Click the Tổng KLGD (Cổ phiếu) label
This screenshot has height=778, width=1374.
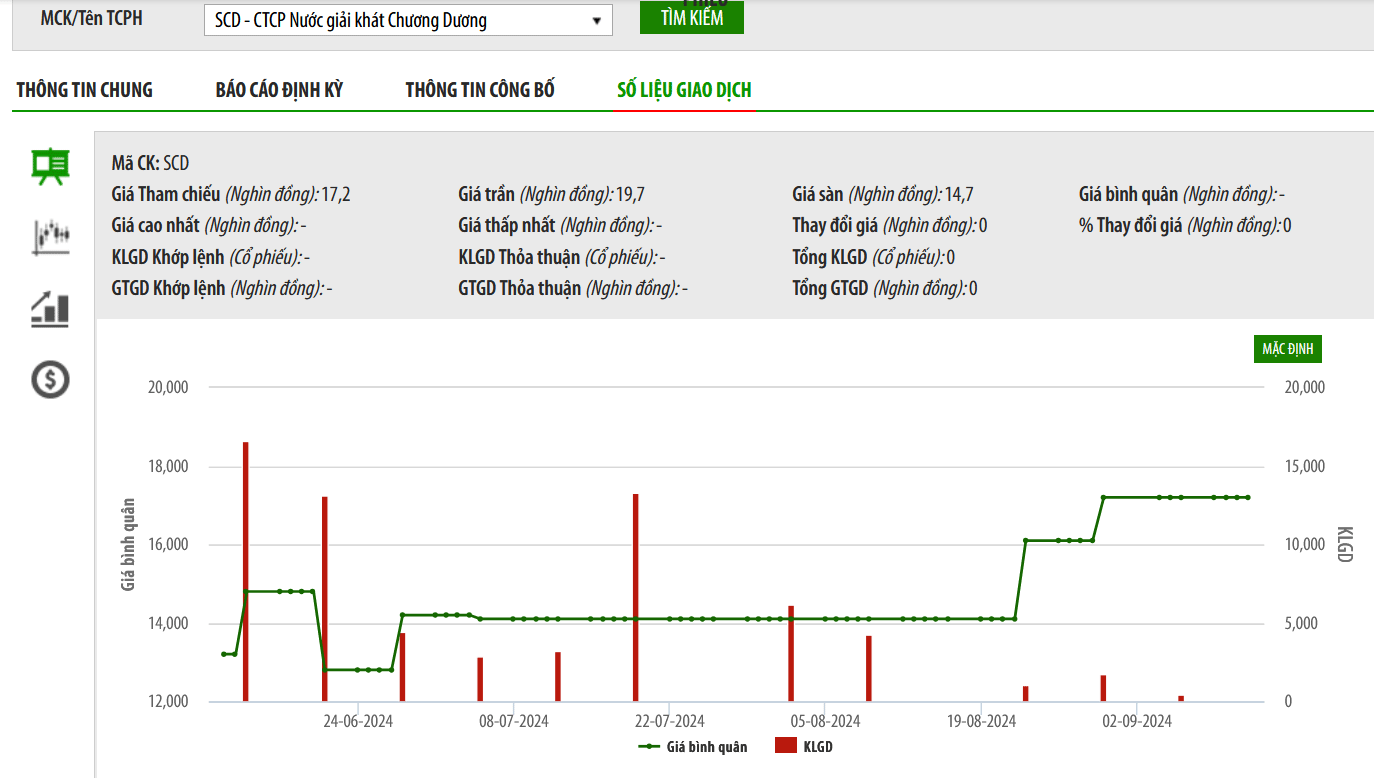click(x=868, y=257)
